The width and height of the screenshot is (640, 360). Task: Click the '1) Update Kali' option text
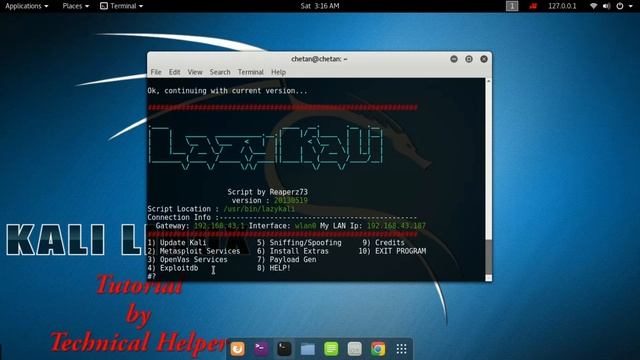[x=177, y=242]
